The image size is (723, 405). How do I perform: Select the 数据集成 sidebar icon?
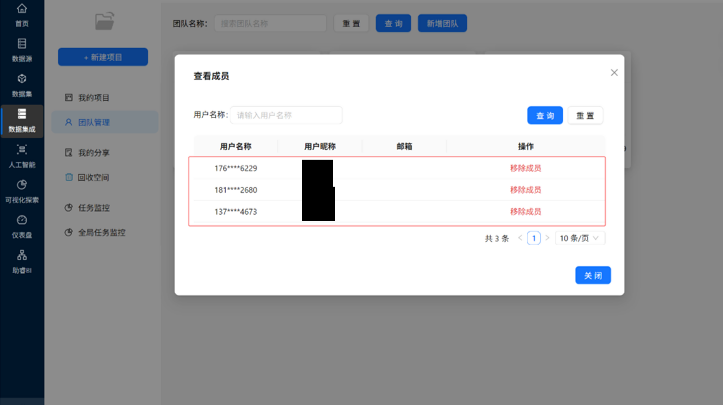[22, 114]
